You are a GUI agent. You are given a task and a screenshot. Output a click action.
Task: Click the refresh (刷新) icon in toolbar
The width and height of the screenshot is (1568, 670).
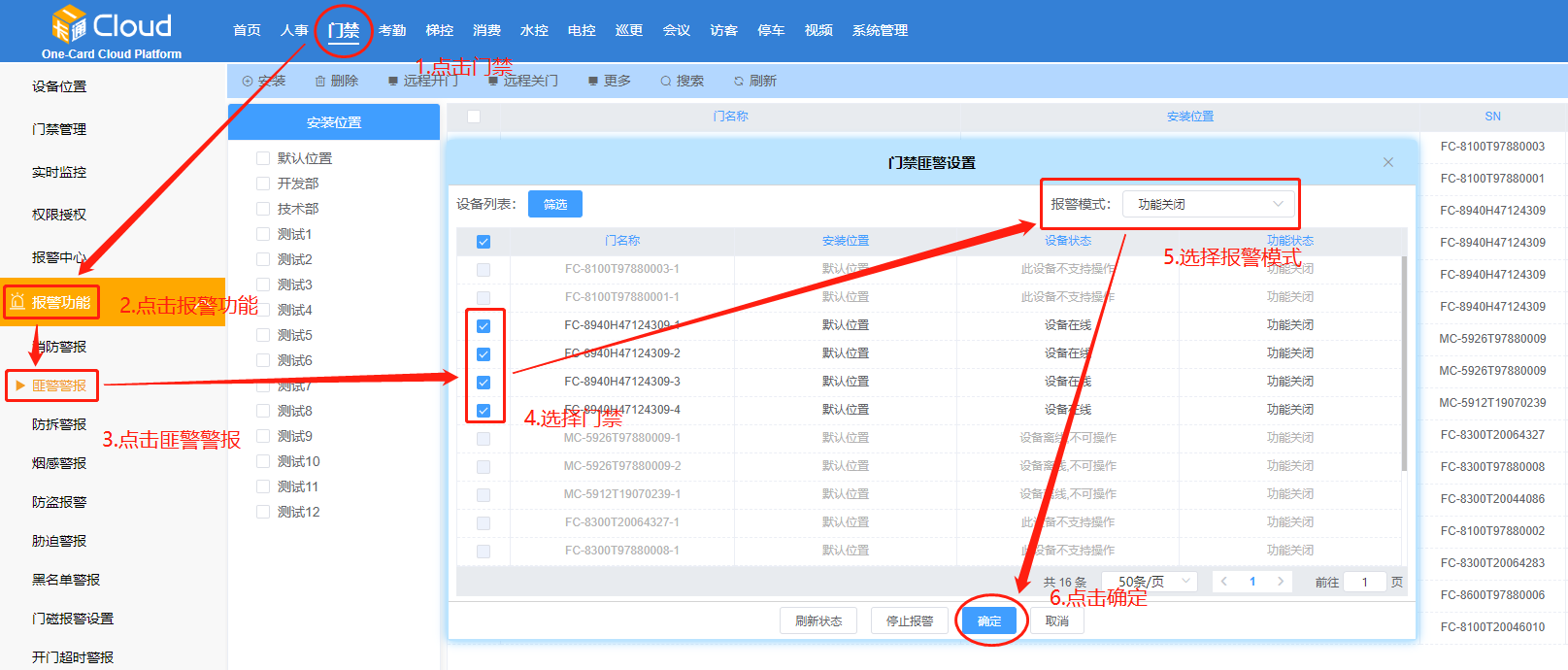pyautogui.click(x=739, y=82)
